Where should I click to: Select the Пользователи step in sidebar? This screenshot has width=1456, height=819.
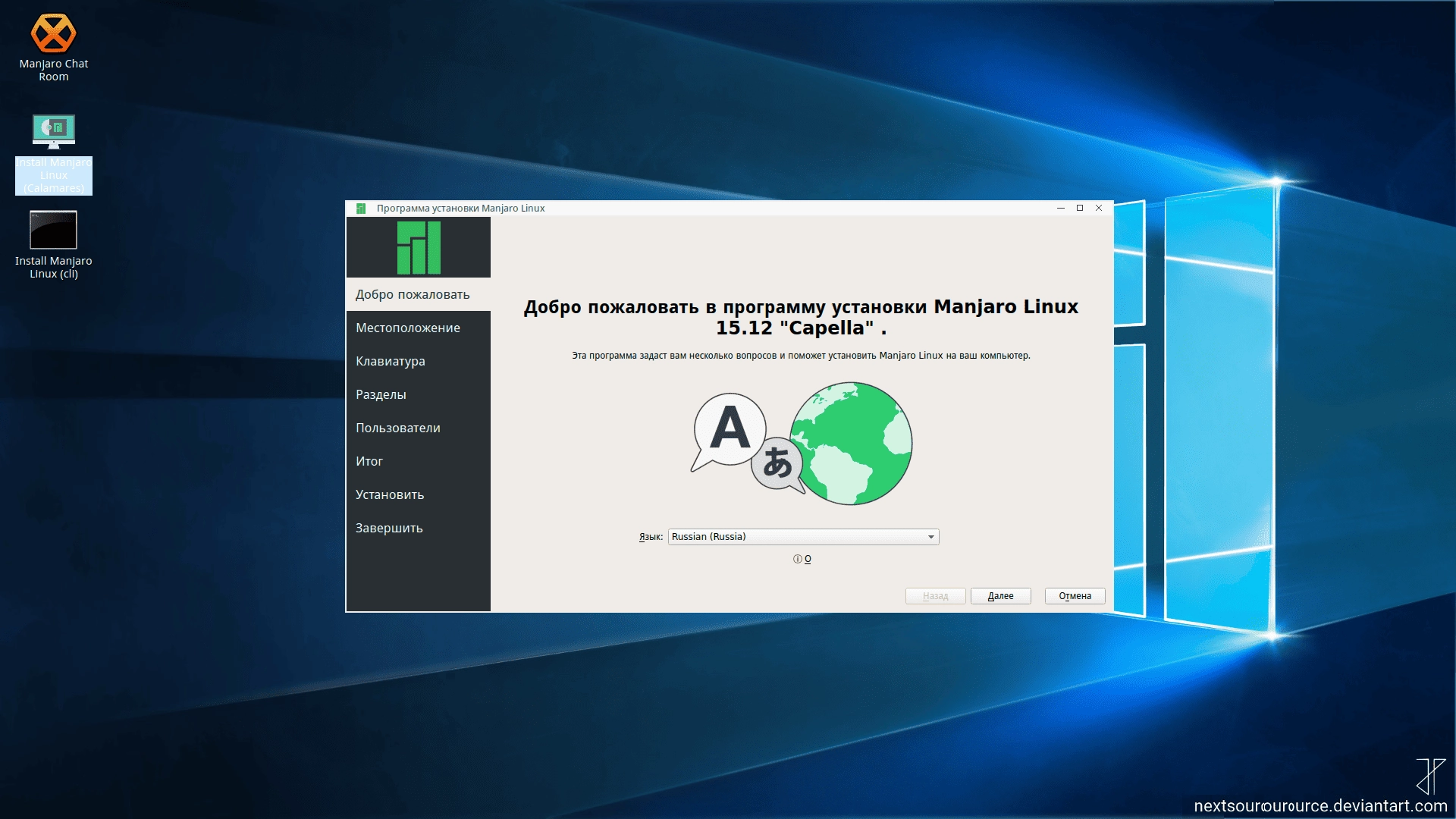(419, 428)
